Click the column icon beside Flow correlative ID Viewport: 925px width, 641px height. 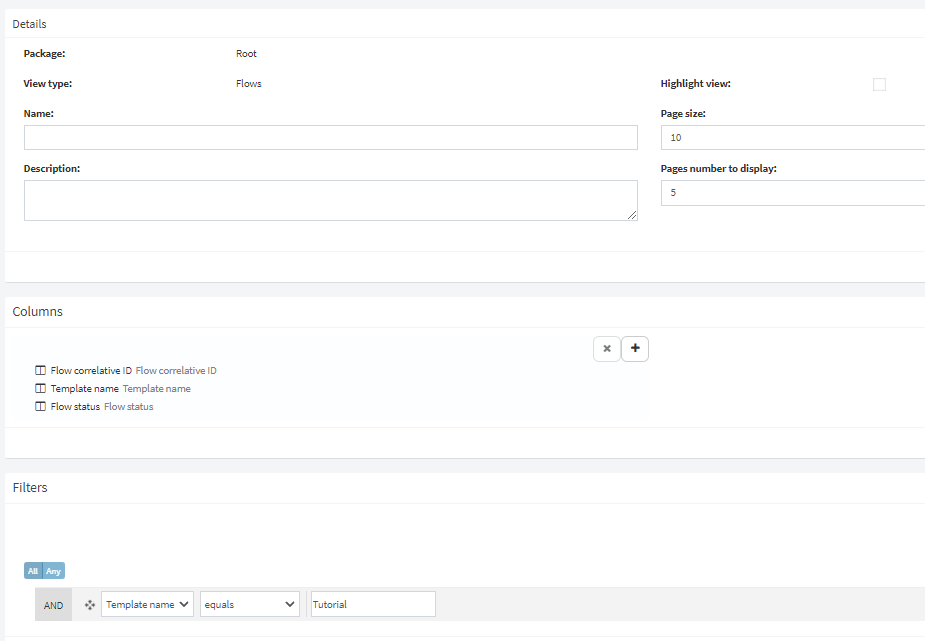click(40, 370)
